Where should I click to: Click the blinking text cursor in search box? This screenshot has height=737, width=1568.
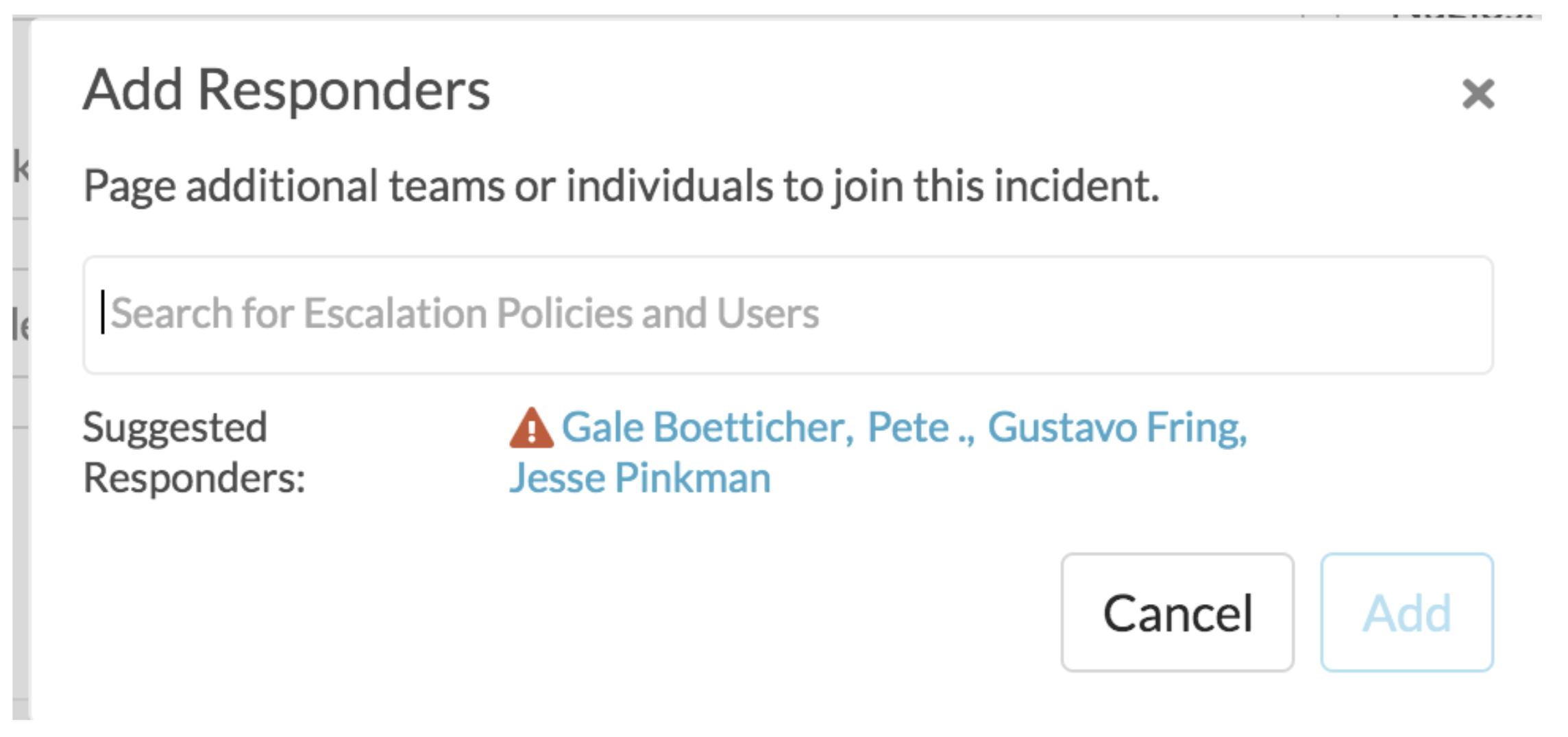pos(103,312)
